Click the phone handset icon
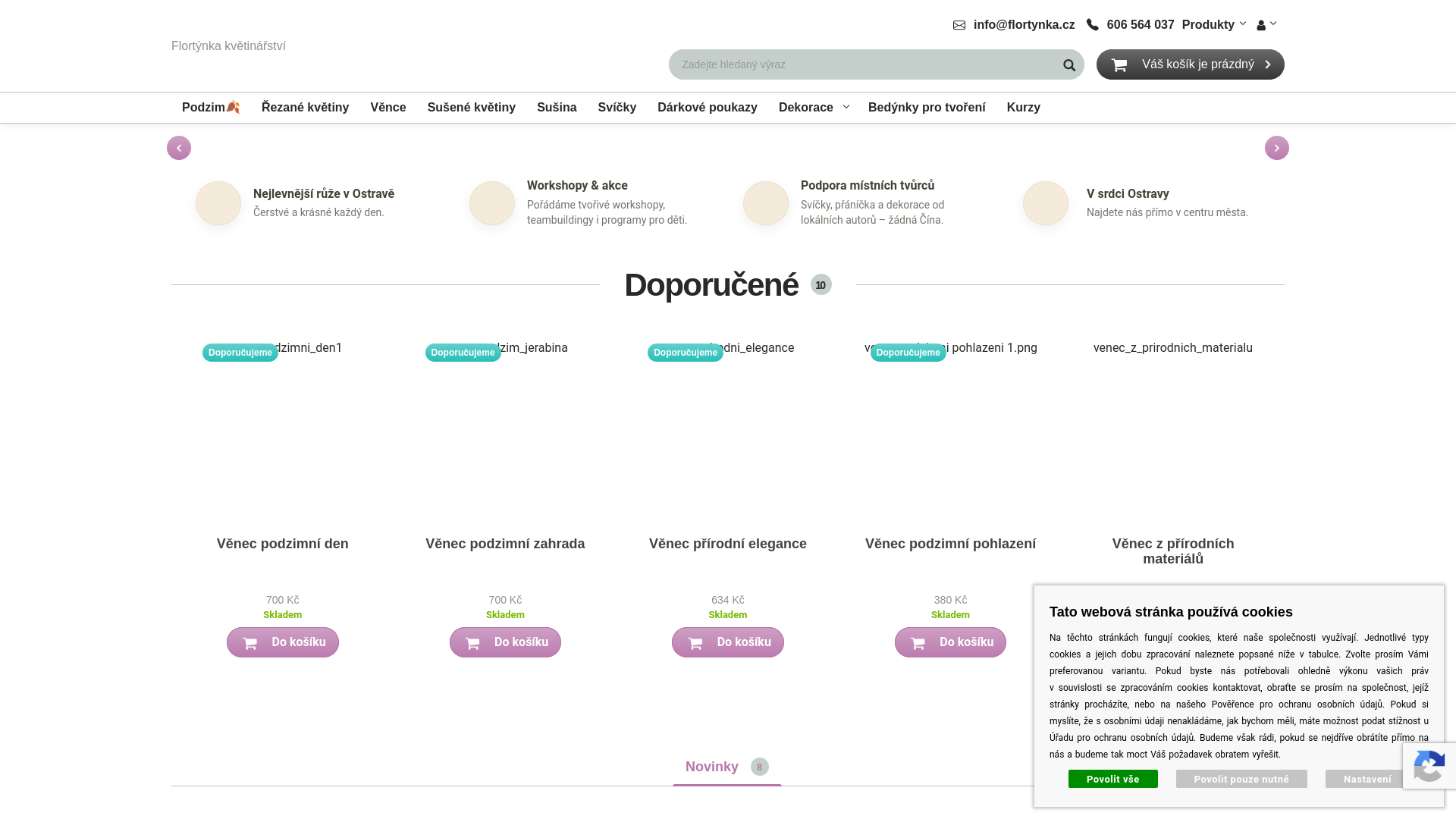 (1093, 25)
